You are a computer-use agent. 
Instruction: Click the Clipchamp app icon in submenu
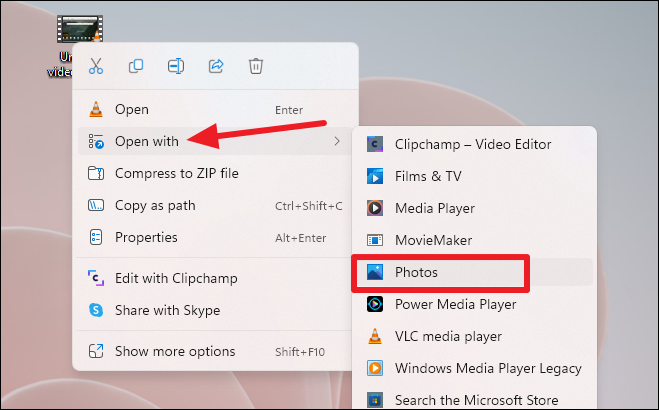click(374, 144)
